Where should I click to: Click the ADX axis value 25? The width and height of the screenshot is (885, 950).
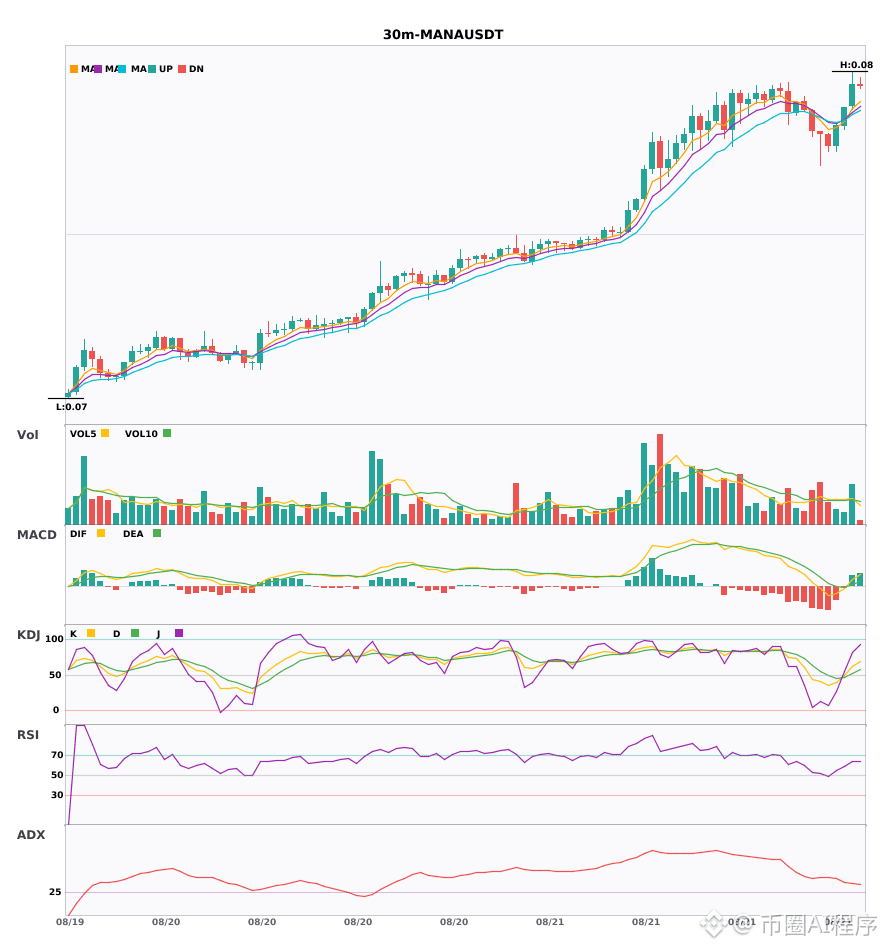point(55,892)
